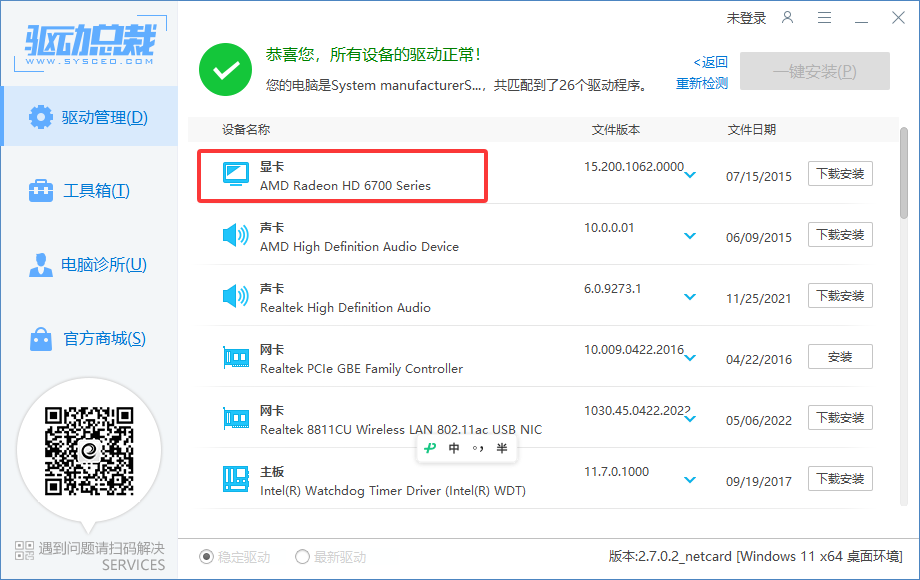The image size is (920, 580).
Task: Click the gear icon beside 驱动管理
Action: (40, 117)
